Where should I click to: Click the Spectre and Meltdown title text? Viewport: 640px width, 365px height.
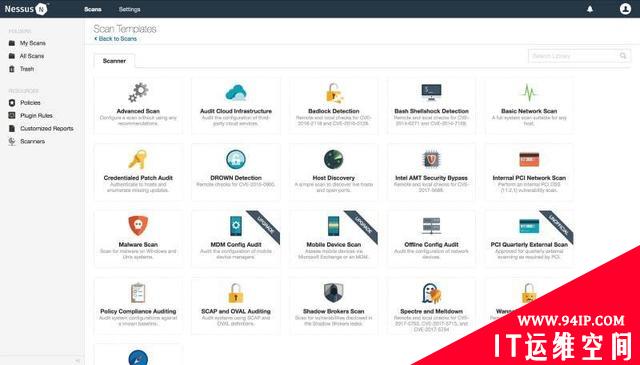(x=431, y=312)
